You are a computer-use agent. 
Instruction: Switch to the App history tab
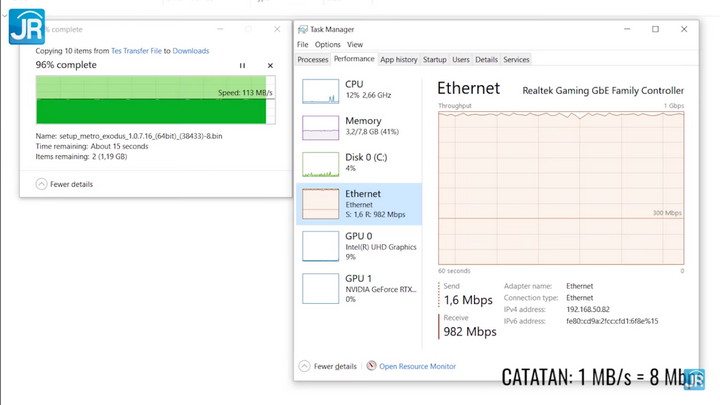(x=399, y=60)
